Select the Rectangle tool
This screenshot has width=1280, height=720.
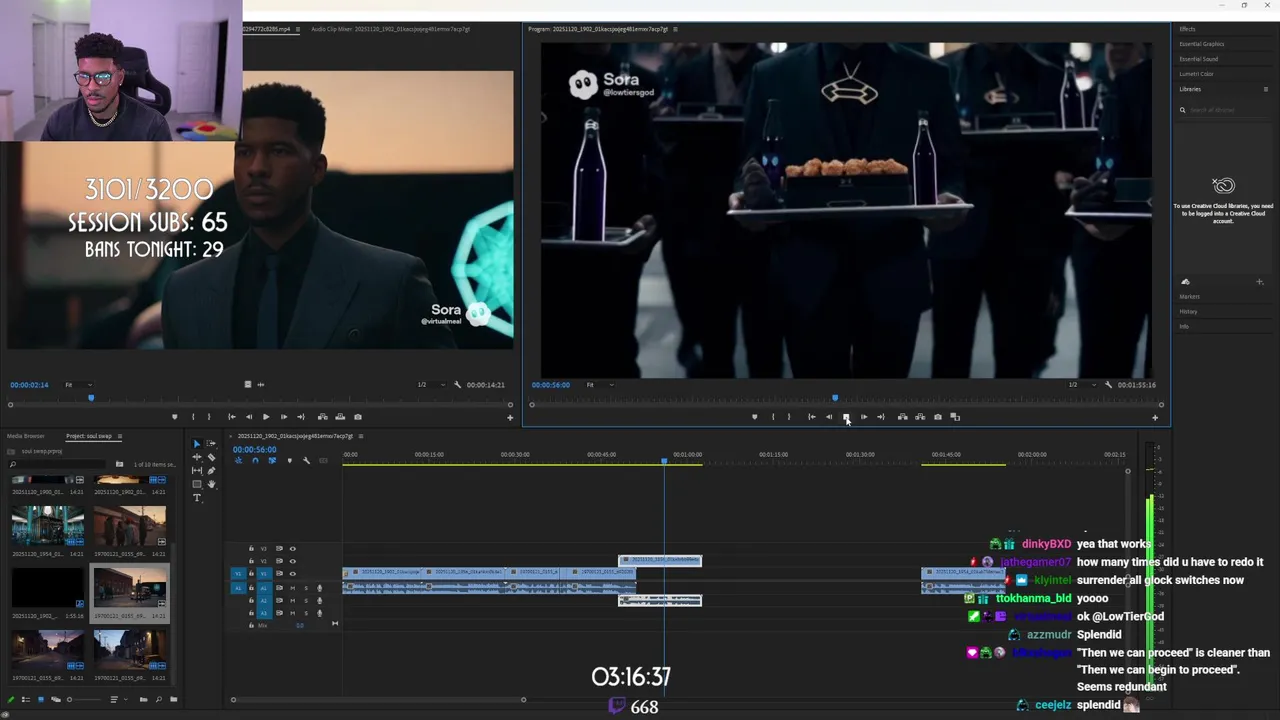pyautogui.click(x=197, y=484)
